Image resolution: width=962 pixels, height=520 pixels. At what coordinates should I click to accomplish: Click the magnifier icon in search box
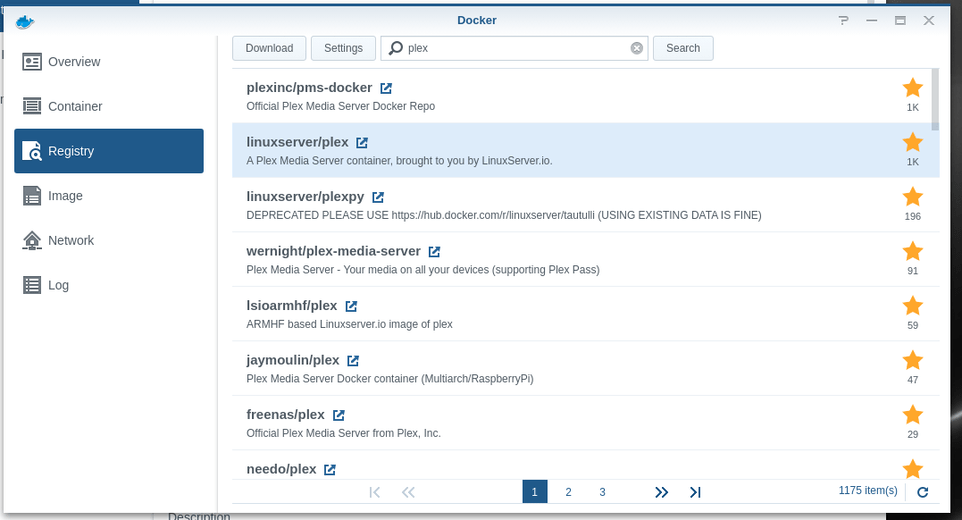click(x=396, y=48)
